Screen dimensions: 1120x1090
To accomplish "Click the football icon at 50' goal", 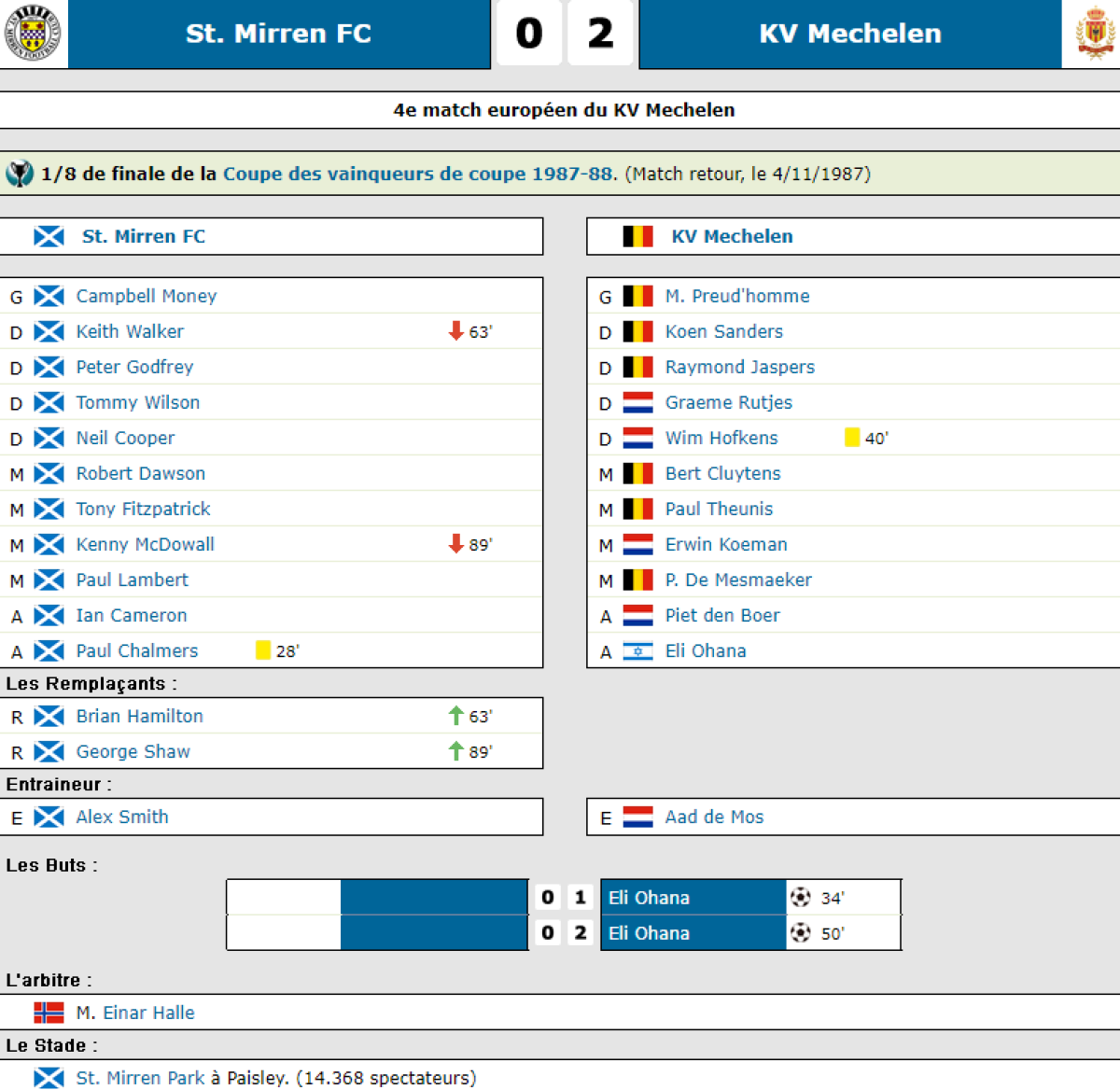I will 801,933.
